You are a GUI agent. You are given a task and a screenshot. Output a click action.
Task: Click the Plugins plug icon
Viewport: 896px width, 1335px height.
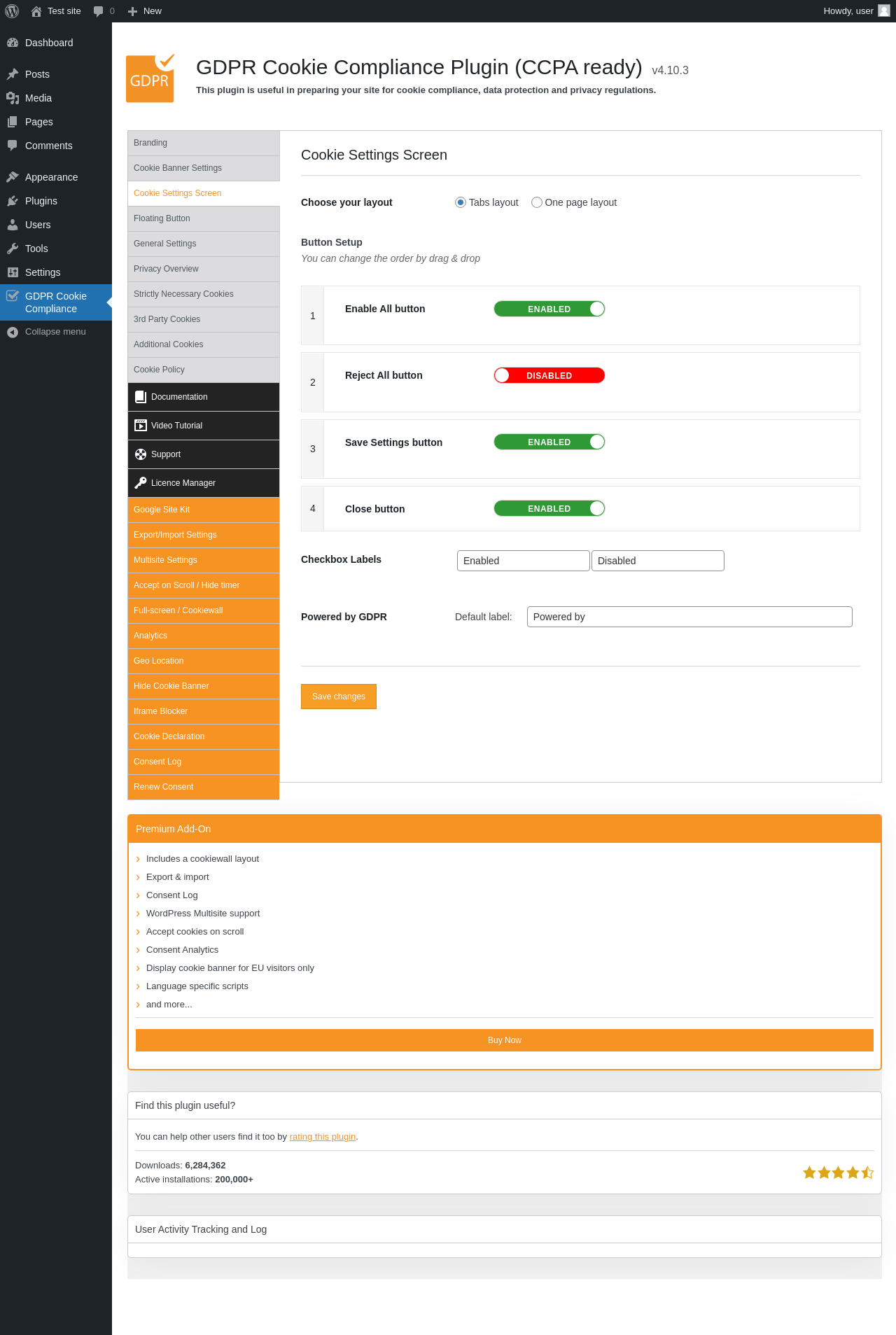point(13,201)
